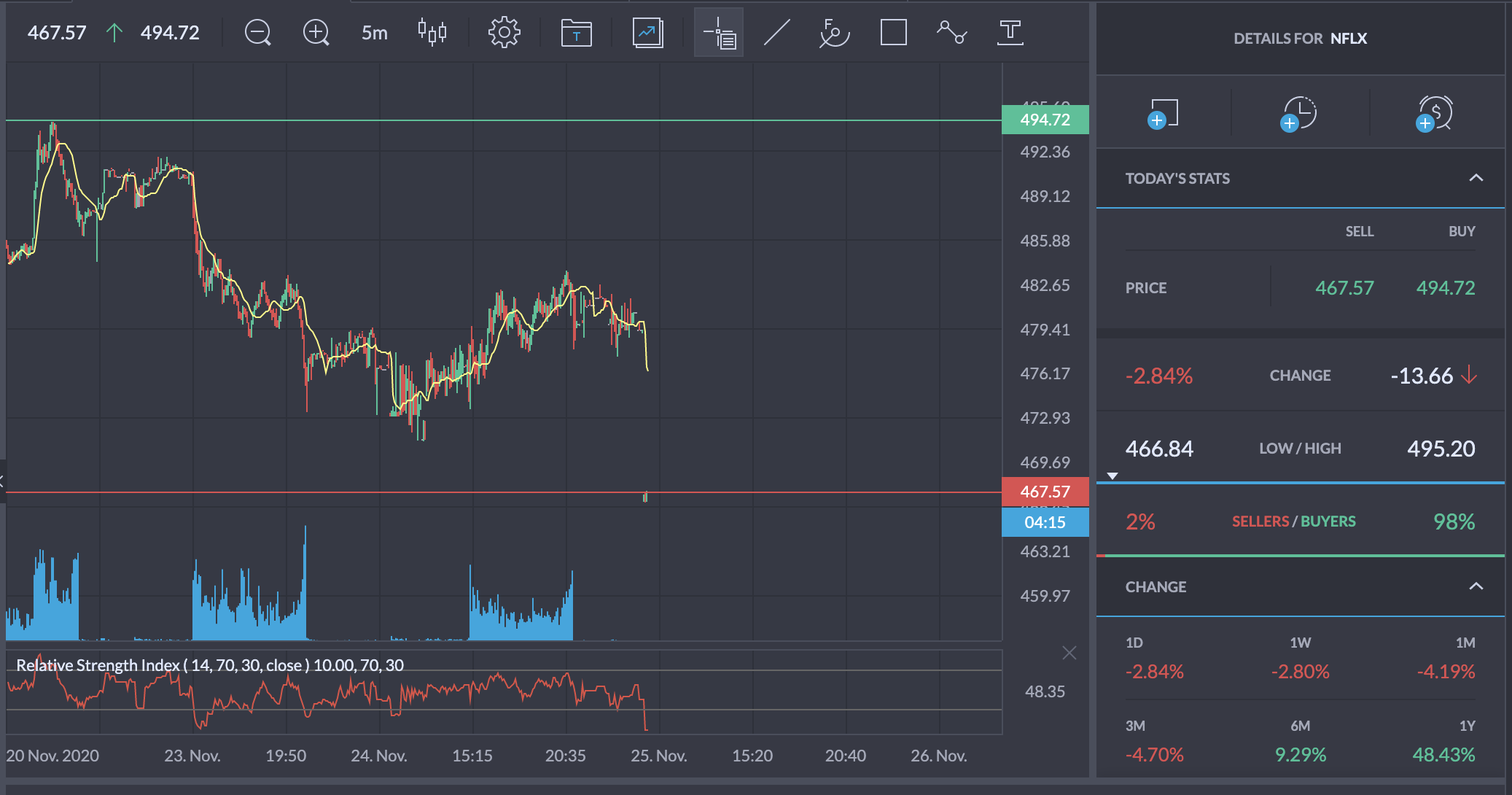
Task: Select the trend line drawing tool
Action: click(776, 33)
